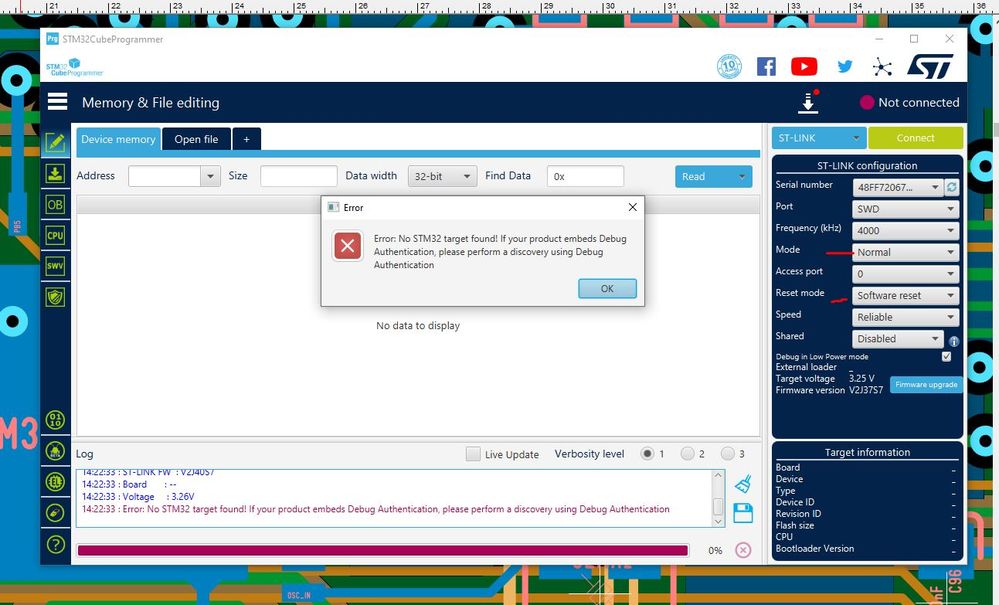Toggle Debug in Low Power mode checkbox
Image resolution: width=999 pixels, height=605 pixels.
pyautogui.click(x=946, y=357)
